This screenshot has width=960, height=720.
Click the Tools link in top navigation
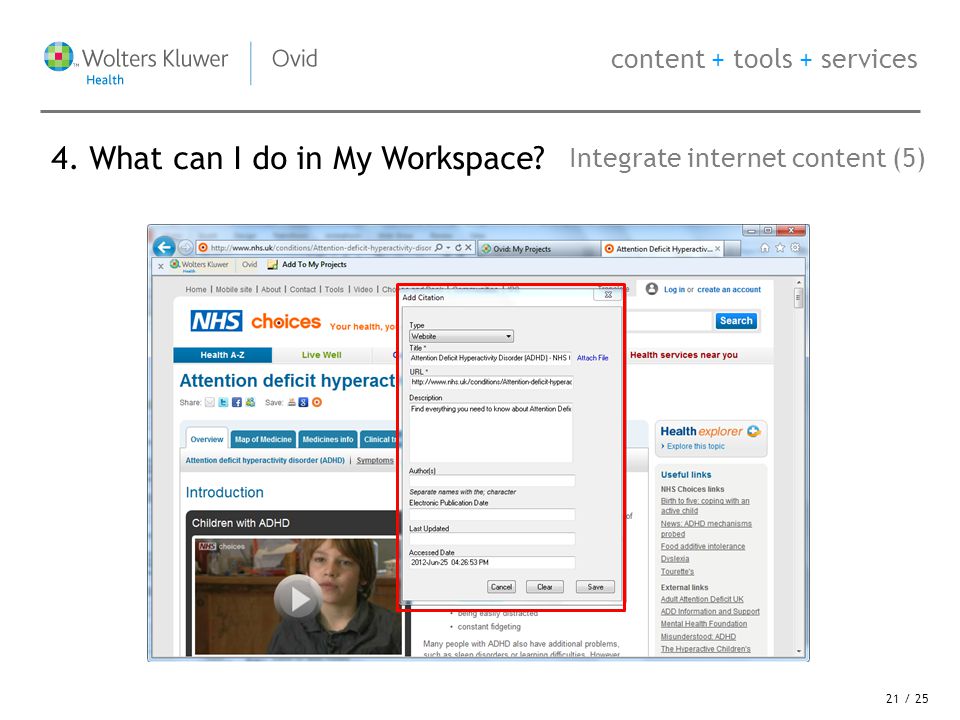[x=334, y=290]
